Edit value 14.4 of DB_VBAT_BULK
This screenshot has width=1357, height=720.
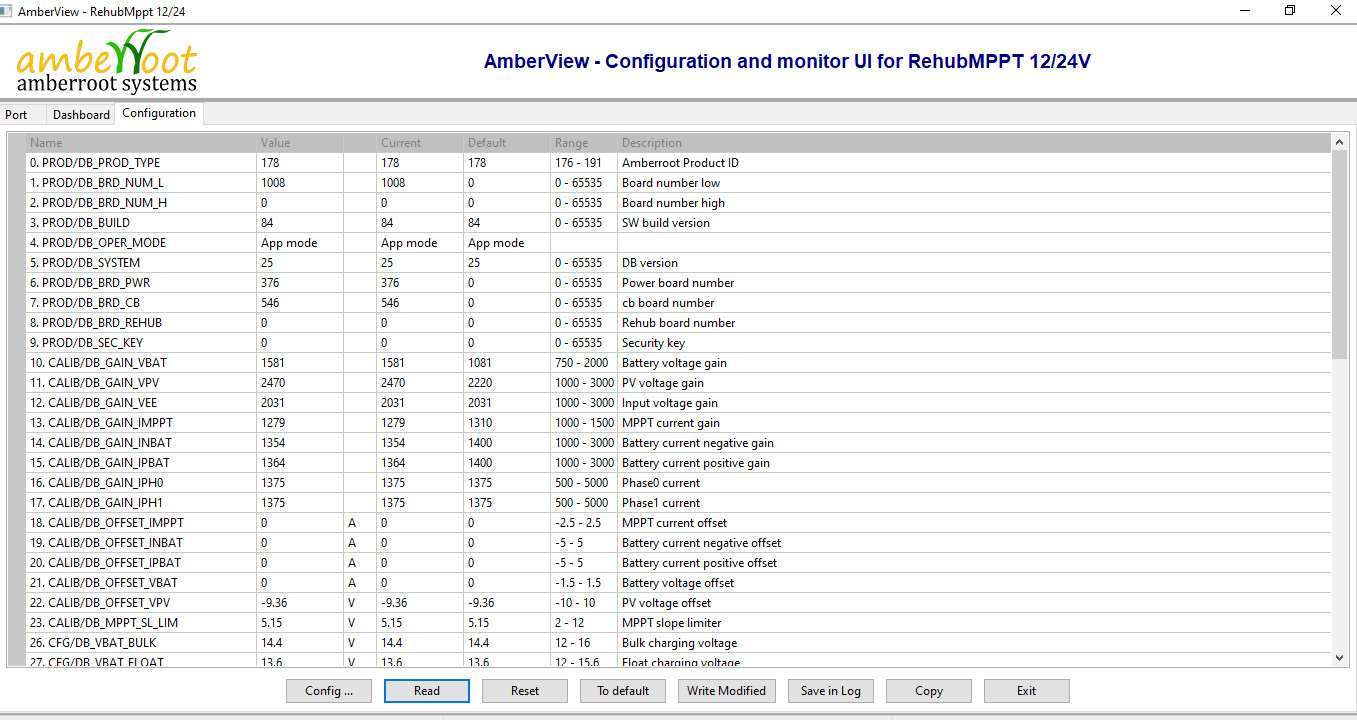point(300,643)
